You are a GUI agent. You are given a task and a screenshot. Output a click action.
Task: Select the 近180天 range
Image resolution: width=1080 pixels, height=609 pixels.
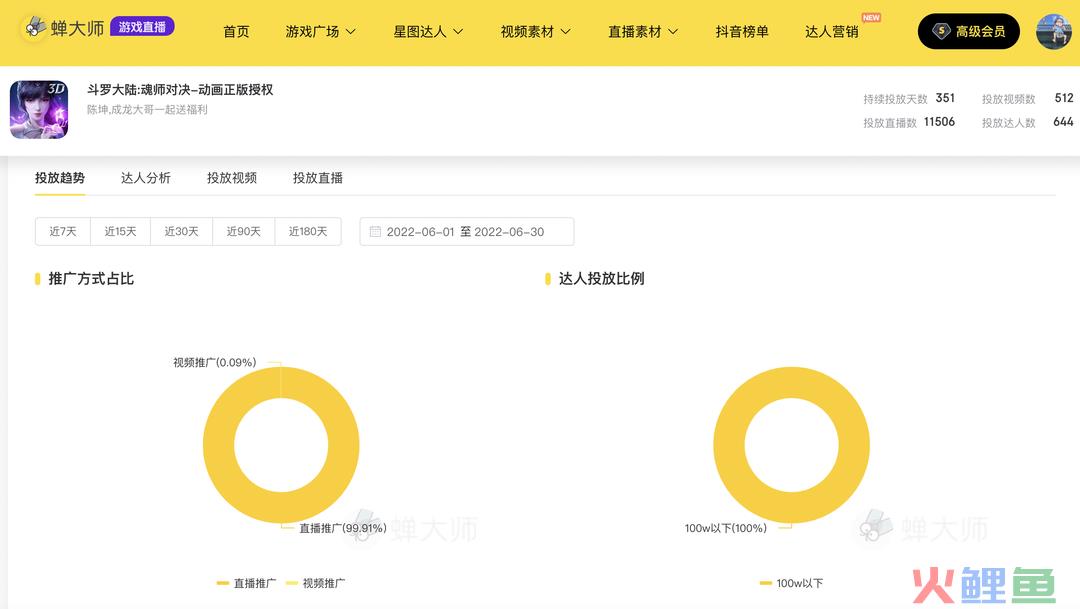[x=307, y=231]
